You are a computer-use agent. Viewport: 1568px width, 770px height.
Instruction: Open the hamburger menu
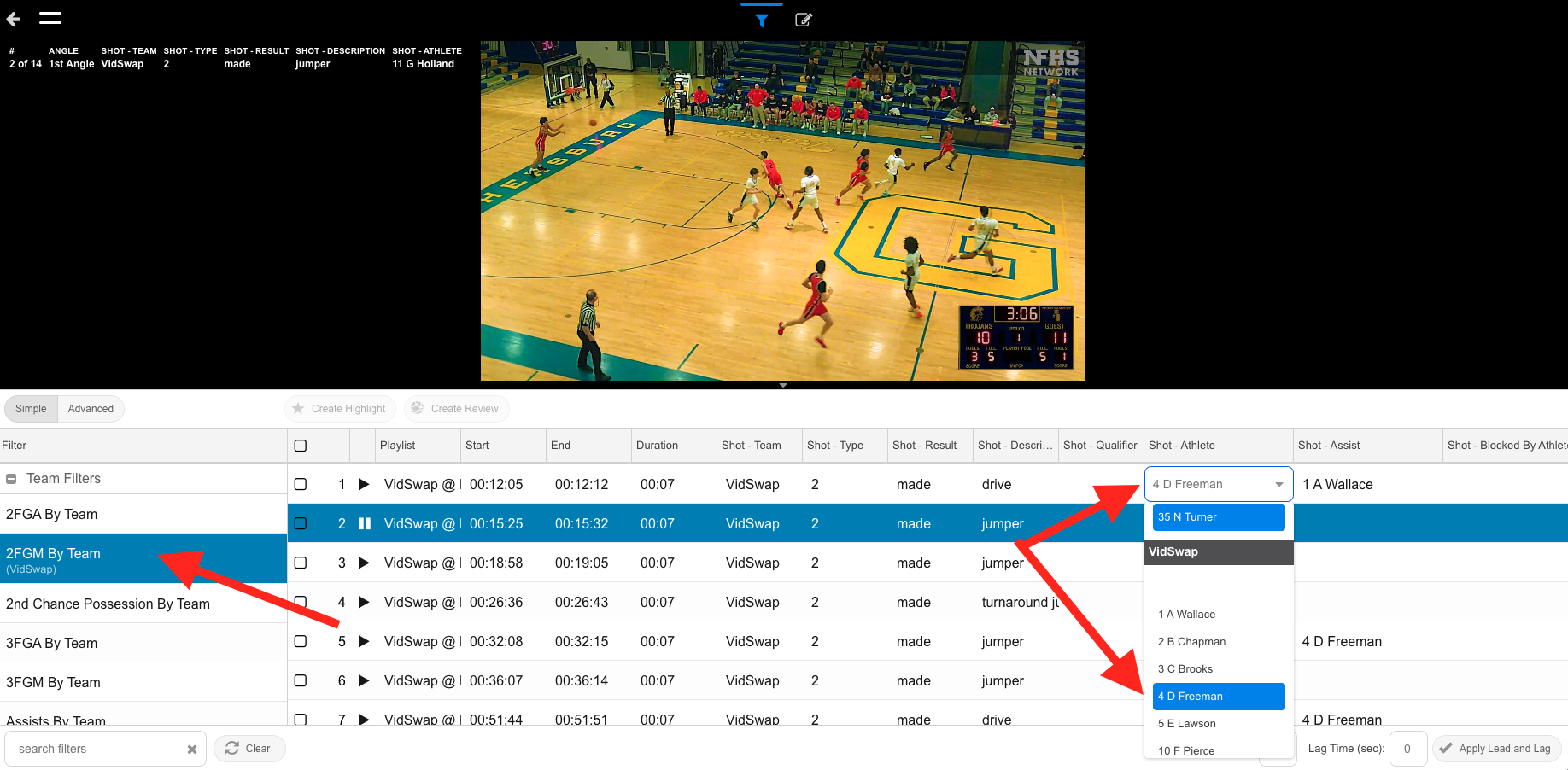[x=50, y=18]
